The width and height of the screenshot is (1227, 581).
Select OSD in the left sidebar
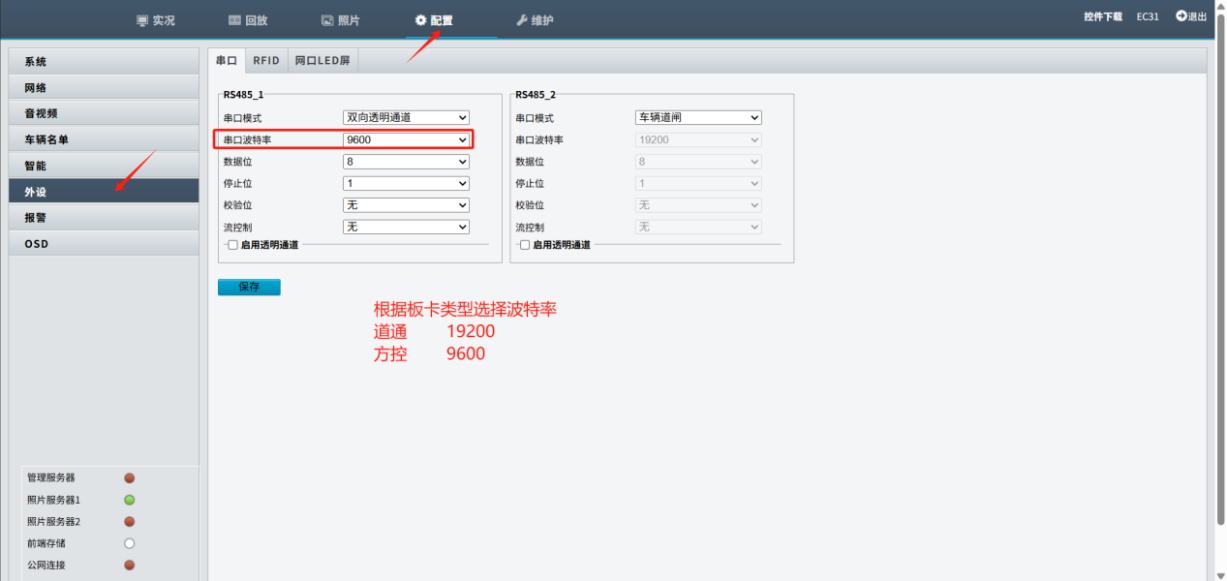104,244
